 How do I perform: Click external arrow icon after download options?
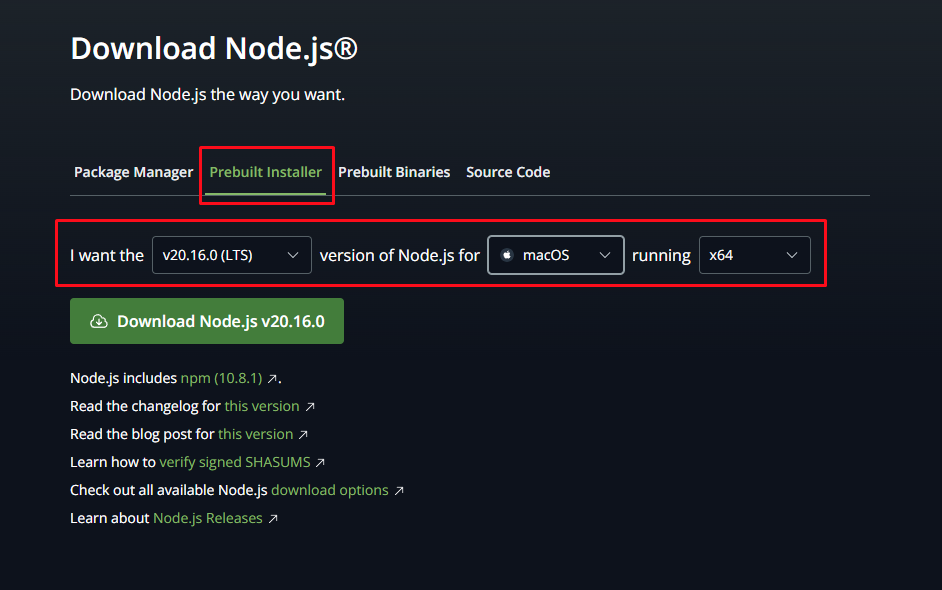click(399, 491)
